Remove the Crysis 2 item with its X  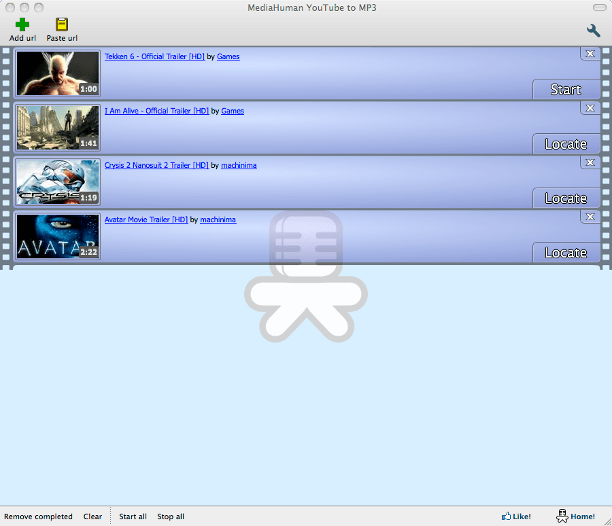pos(590,162)
